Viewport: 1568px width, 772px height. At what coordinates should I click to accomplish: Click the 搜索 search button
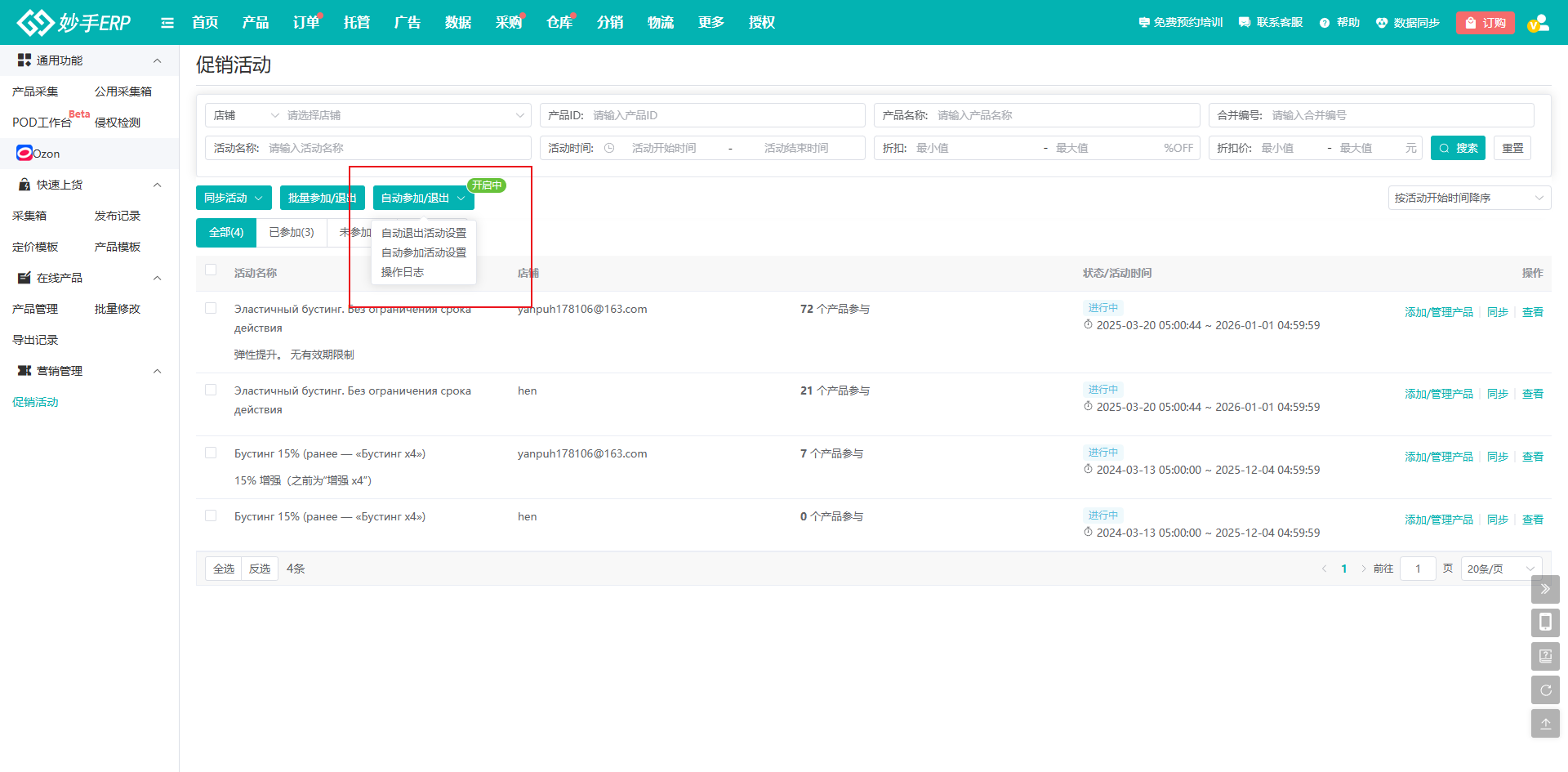[x=1458, y=148]
